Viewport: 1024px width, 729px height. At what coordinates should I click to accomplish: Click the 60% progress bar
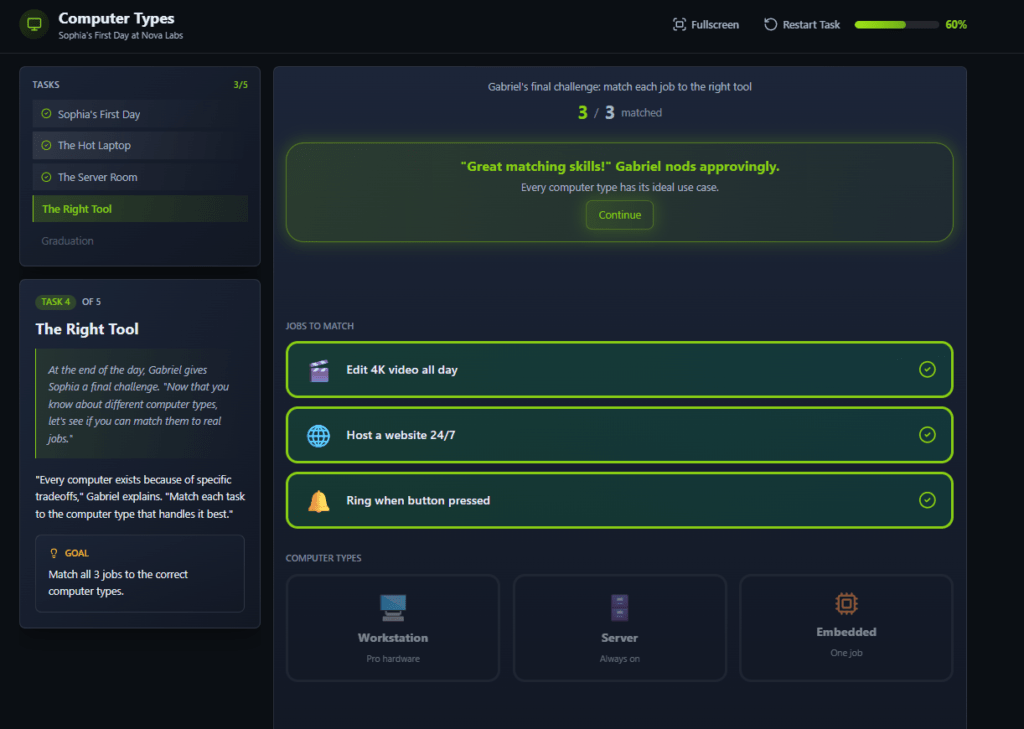click(x=896, y=24)
